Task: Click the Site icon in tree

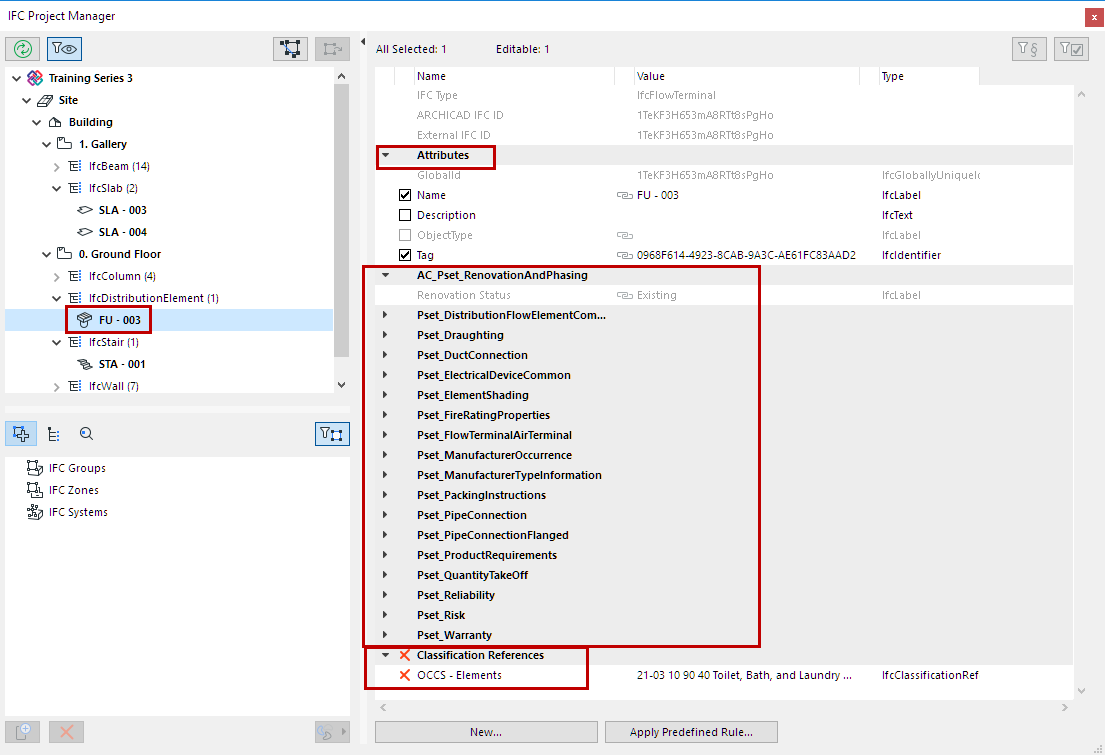Action: [x=45, y=100]
